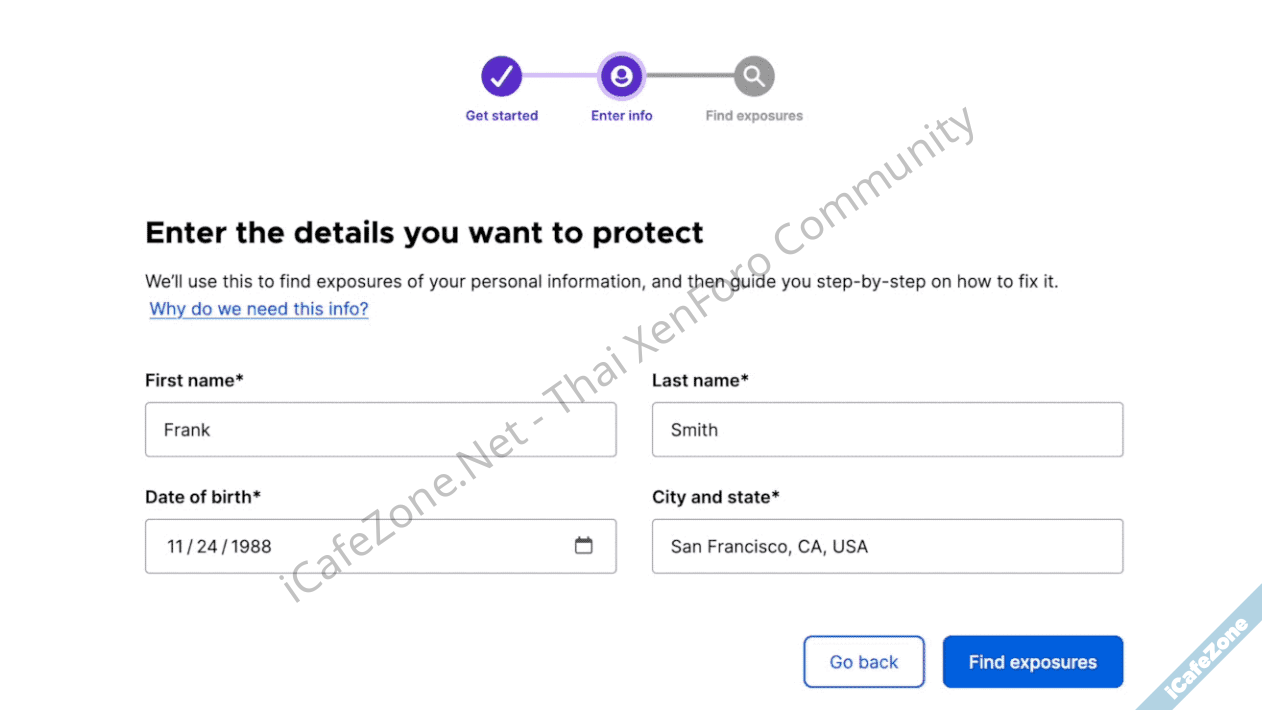
Task: Click the "Date of birth*" field label
Action: coord(203,497)
